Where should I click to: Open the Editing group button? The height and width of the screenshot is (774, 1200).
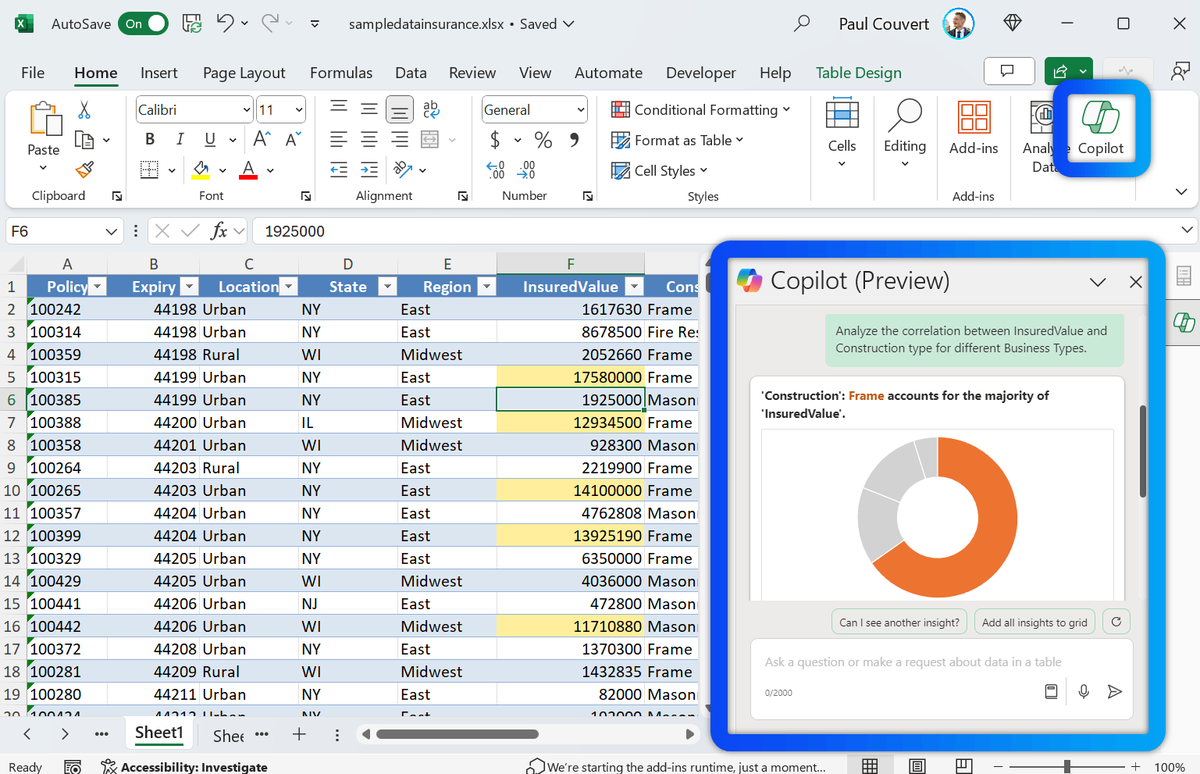pyautogui.click(x=905, y=133)
